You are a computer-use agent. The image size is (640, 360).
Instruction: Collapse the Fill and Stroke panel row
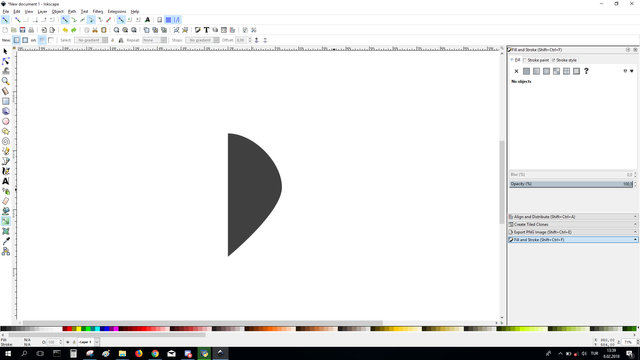[x=573, y=240]
